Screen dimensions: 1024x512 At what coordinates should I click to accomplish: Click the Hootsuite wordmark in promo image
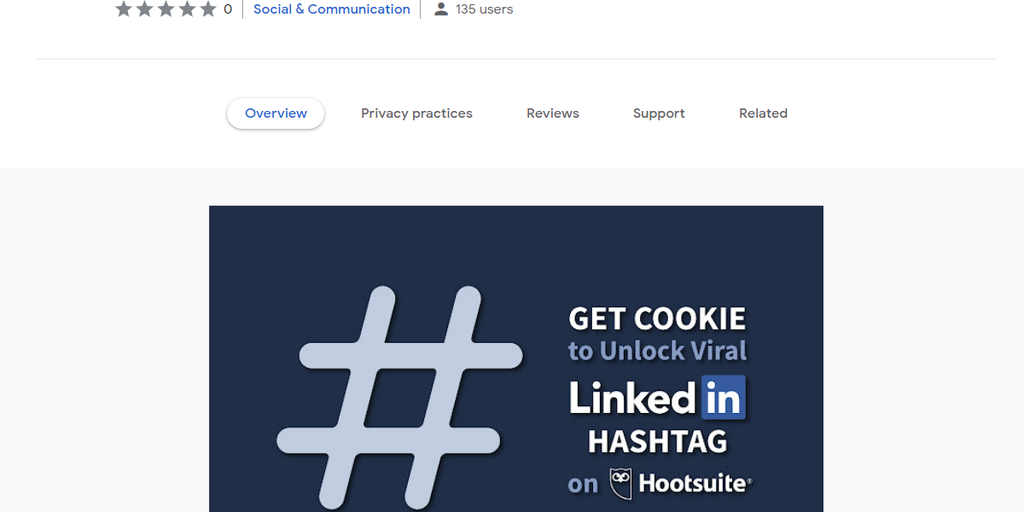point(694,484)
